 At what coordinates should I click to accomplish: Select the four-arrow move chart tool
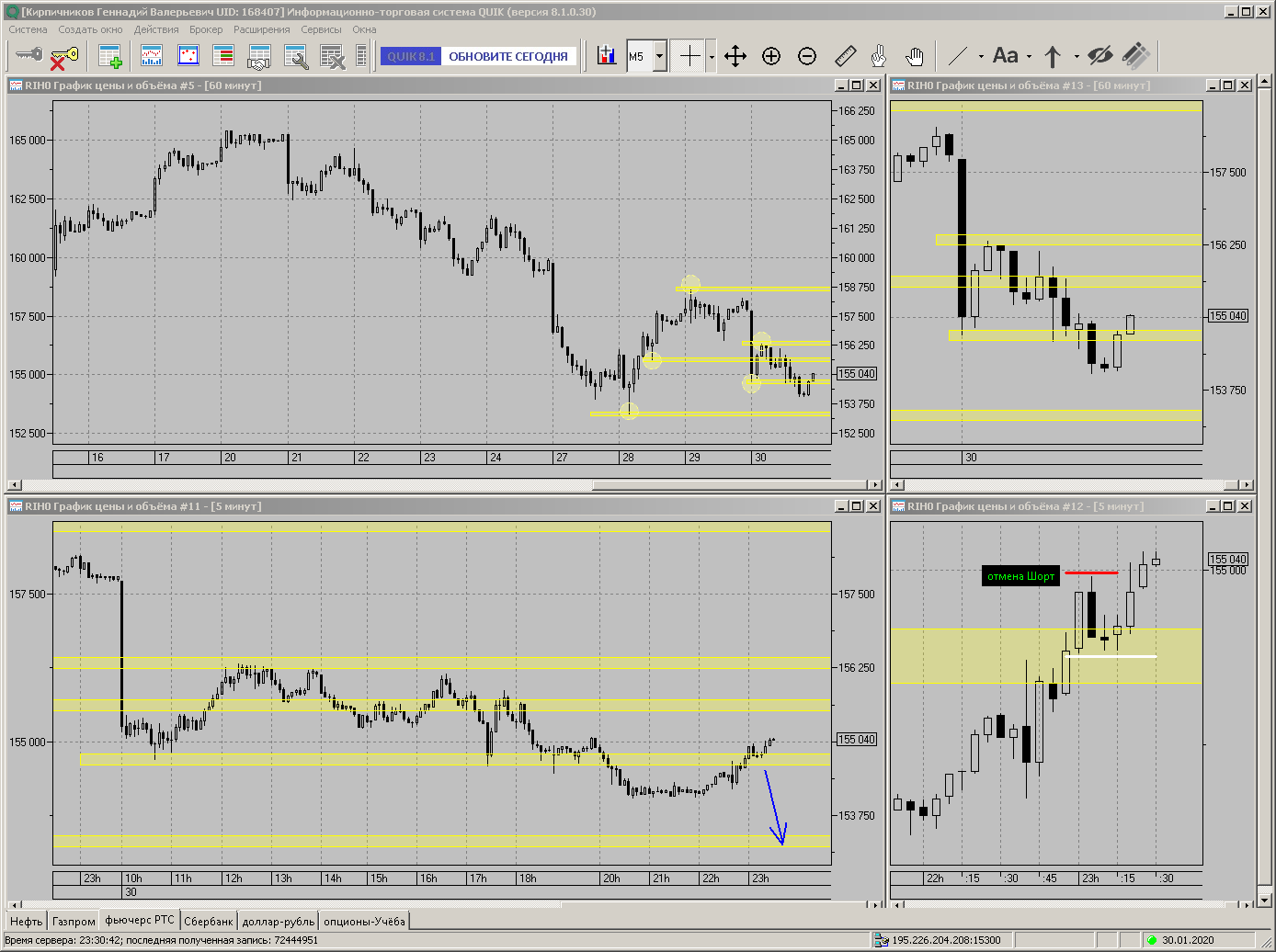[735, 56]
